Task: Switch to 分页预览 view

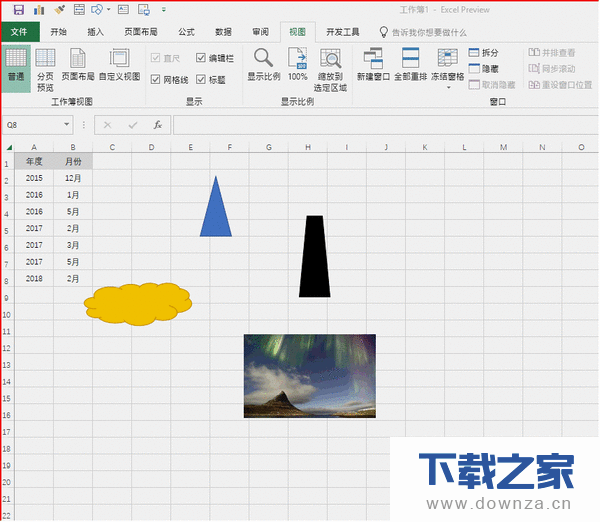Action: (x=45, y=70)
